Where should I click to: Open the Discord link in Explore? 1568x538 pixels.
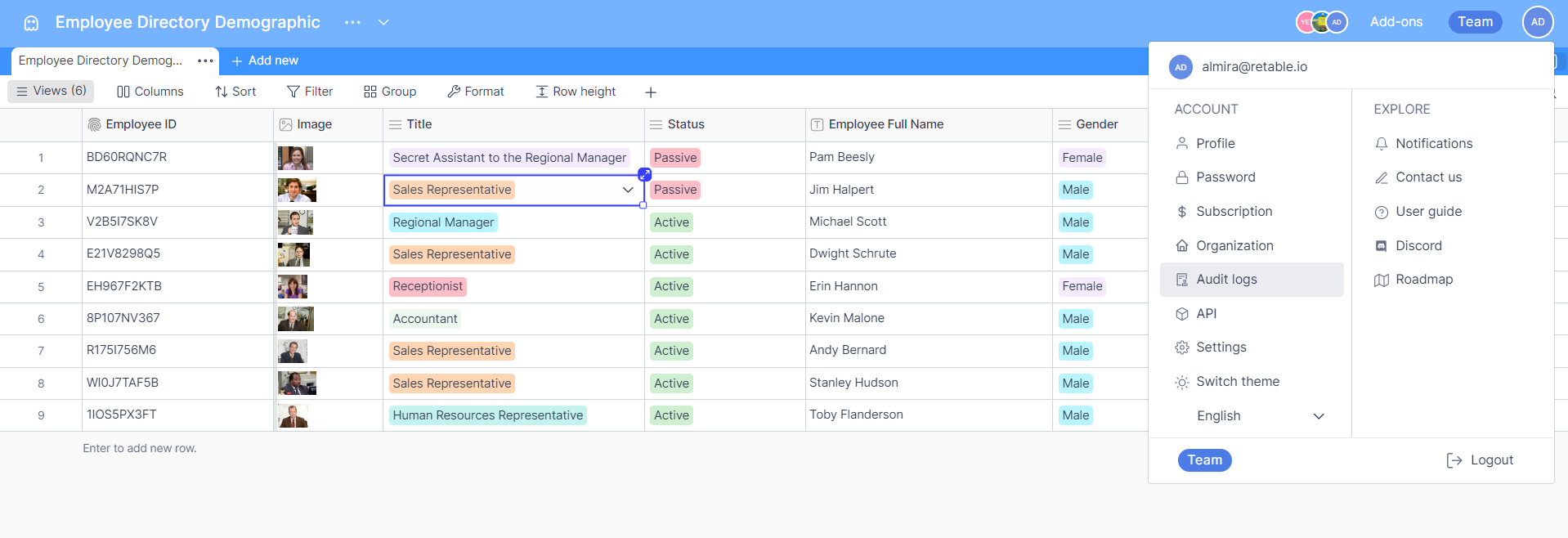(x=1418, y=246)
